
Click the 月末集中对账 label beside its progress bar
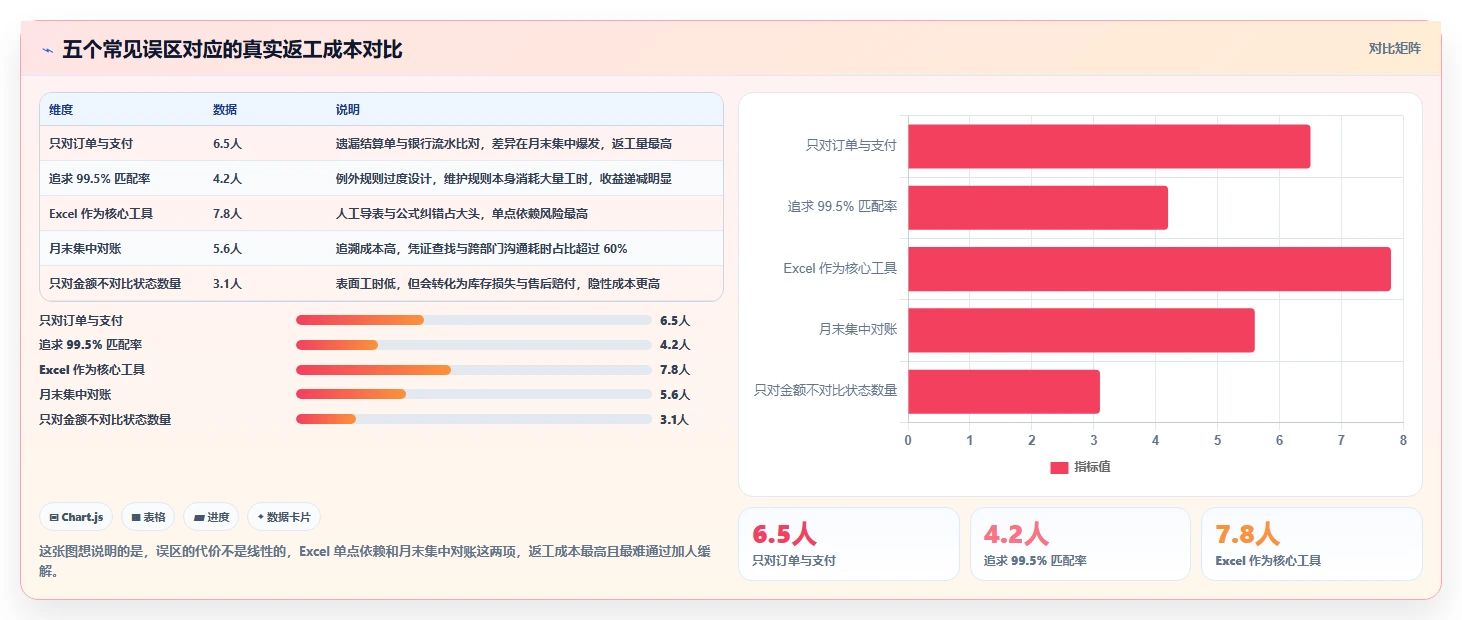(x=75, y=395)
